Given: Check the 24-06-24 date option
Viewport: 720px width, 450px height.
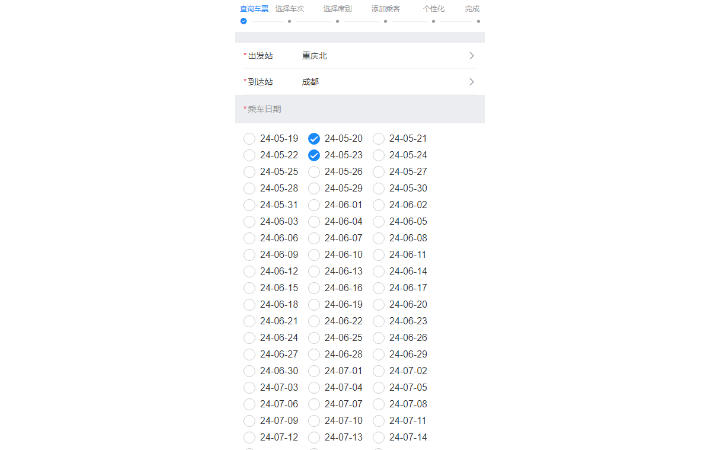Looking at the screenshot, I should (x=250, y=338).
